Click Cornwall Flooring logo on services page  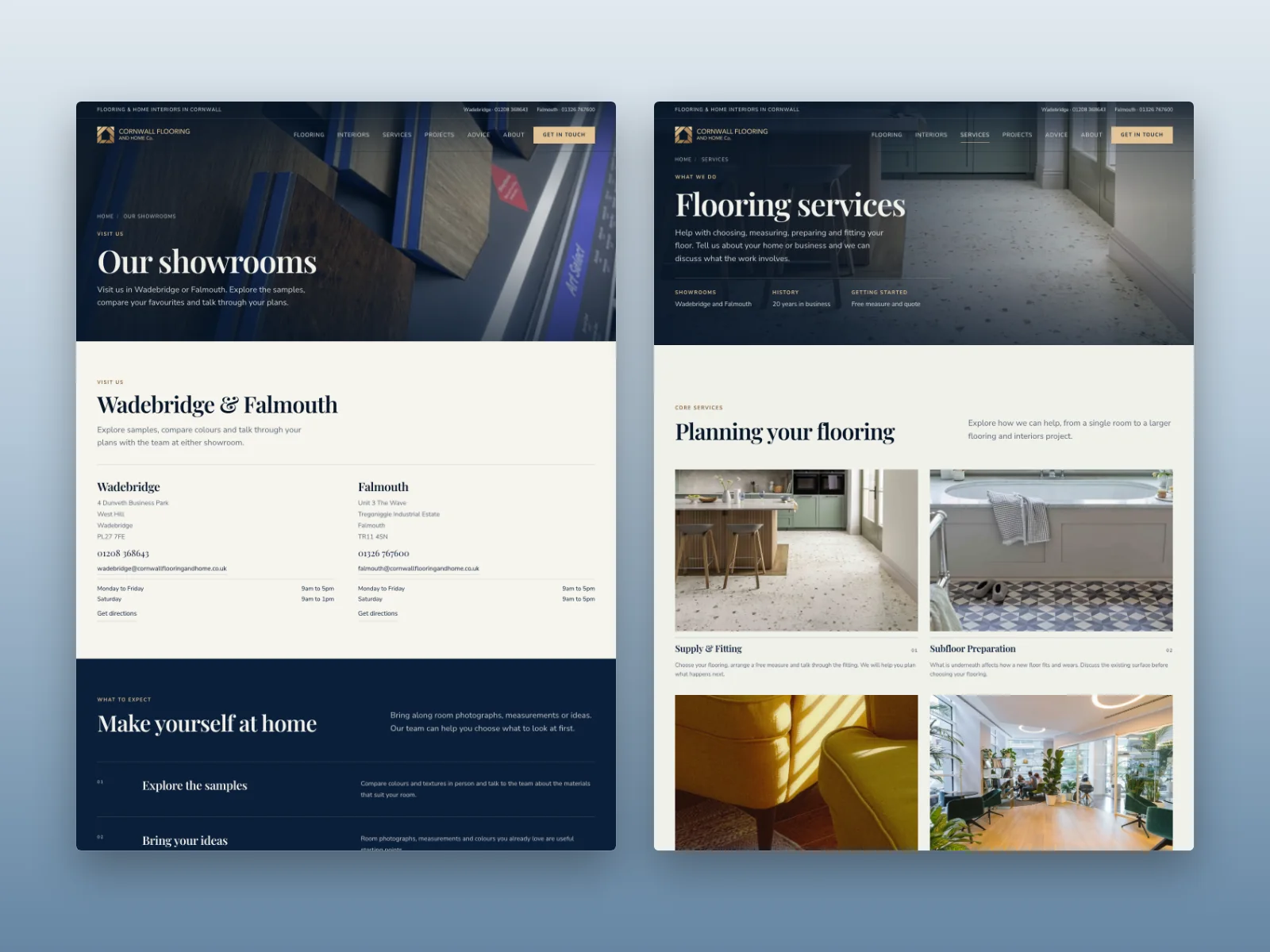(x=722, y=134)
